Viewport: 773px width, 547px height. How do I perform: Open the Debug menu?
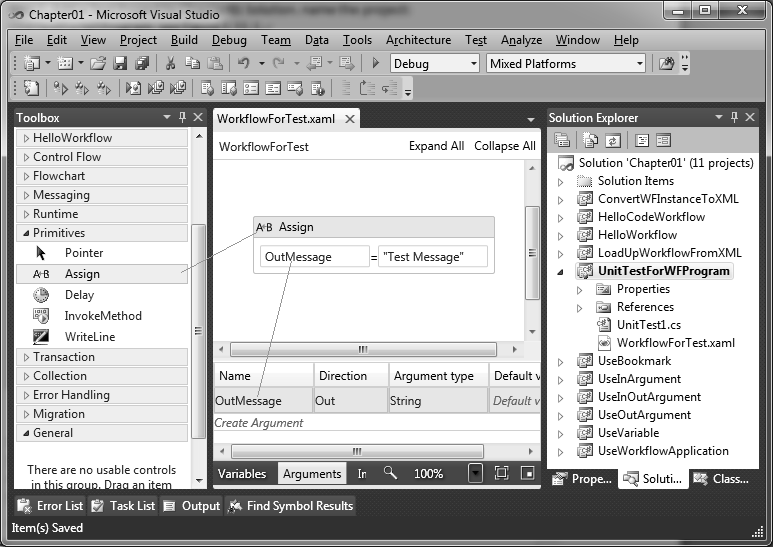tap(229, 40)
